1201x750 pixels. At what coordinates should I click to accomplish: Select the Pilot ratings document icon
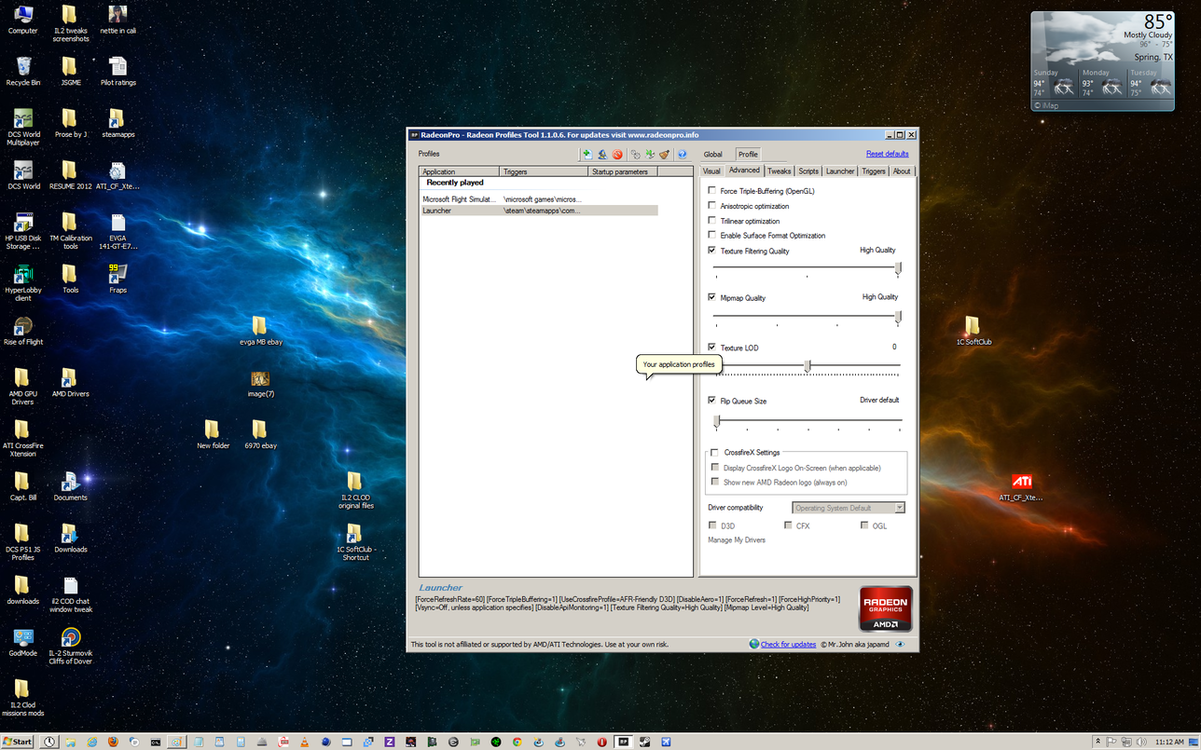pyautogui.click(x=118, y=72)
